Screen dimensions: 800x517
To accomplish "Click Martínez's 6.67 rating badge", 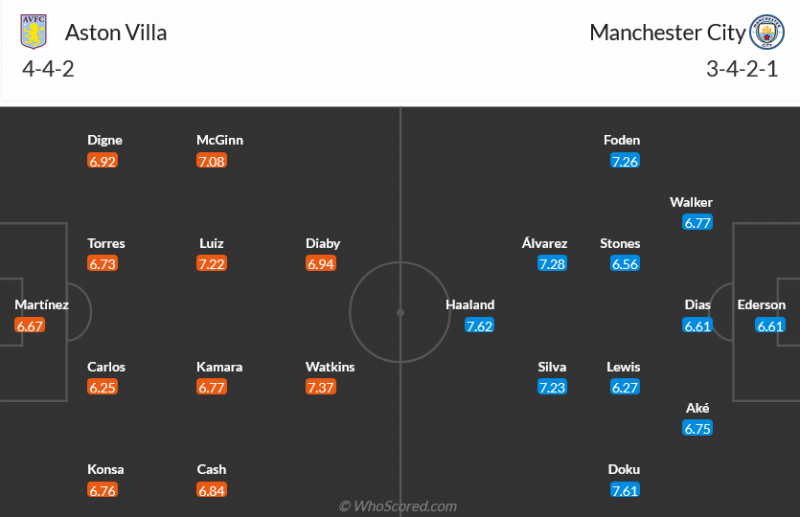I will [x=30, y=325].
